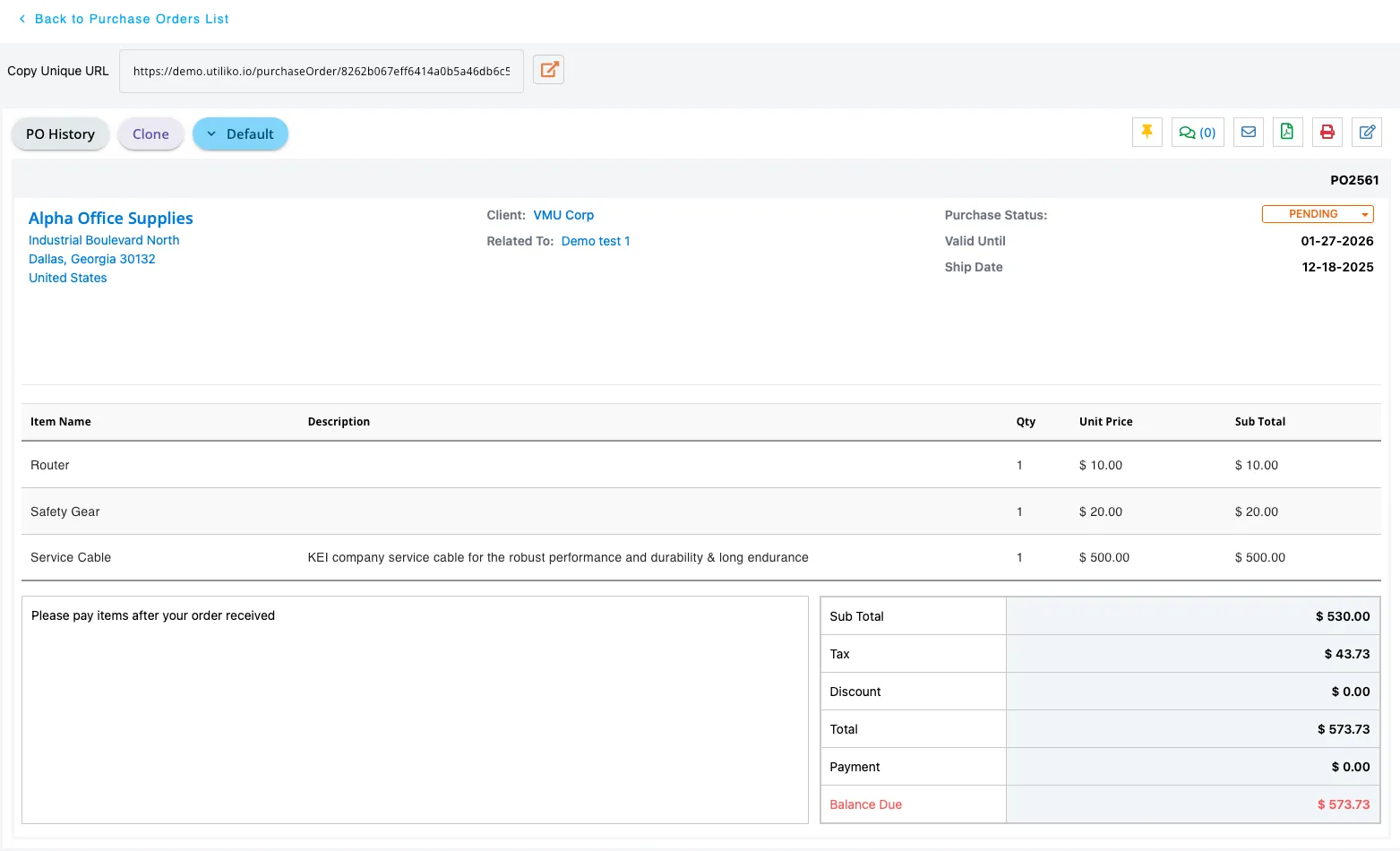Open the comments icon showing (0)
The image size is (1400, 851).
pyautogui.click(x=1198, y=133)
